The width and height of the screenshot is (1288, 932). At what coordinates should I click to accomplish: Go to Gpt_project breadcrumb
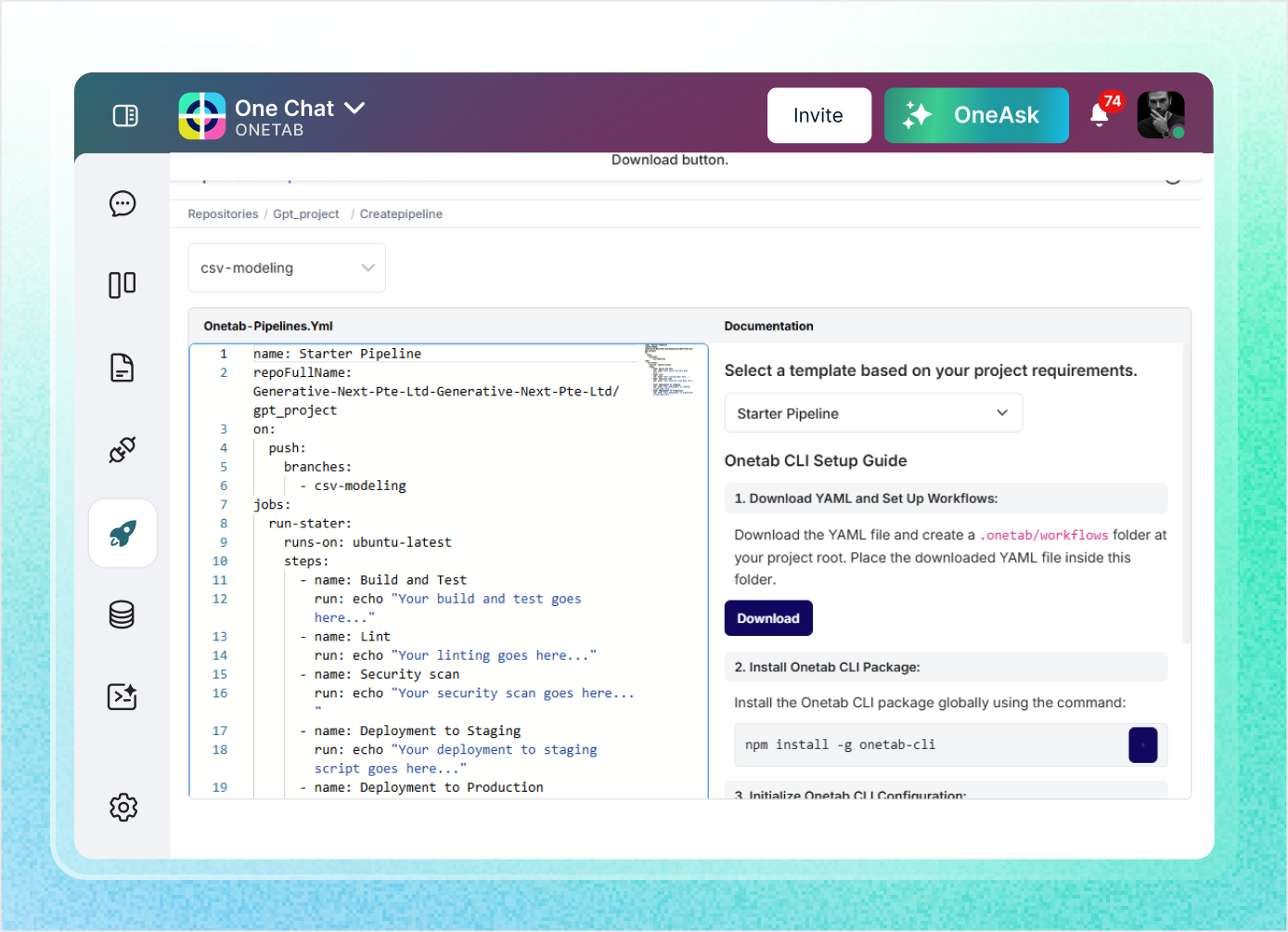pyautogui.click(x=306, y=214)
